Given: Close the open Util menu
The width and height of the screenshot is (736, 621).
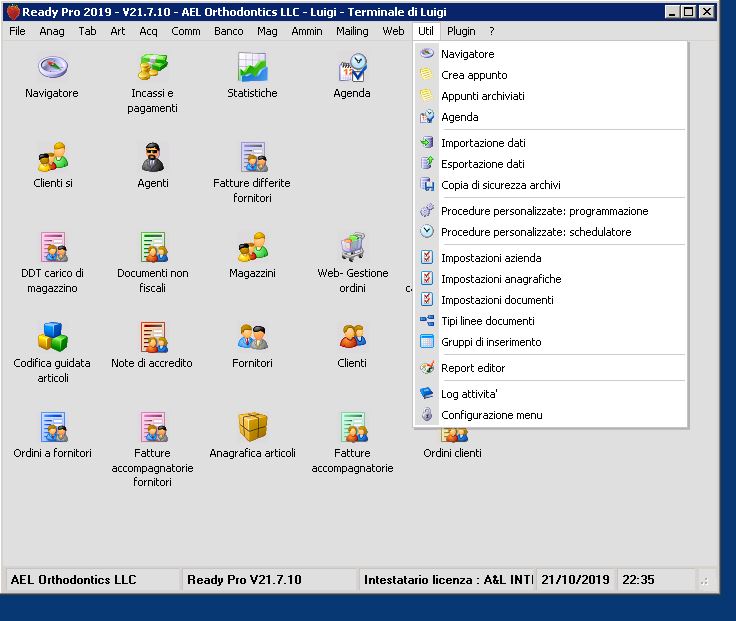Looking at the screenshot, I should click(x=426, y=31).
